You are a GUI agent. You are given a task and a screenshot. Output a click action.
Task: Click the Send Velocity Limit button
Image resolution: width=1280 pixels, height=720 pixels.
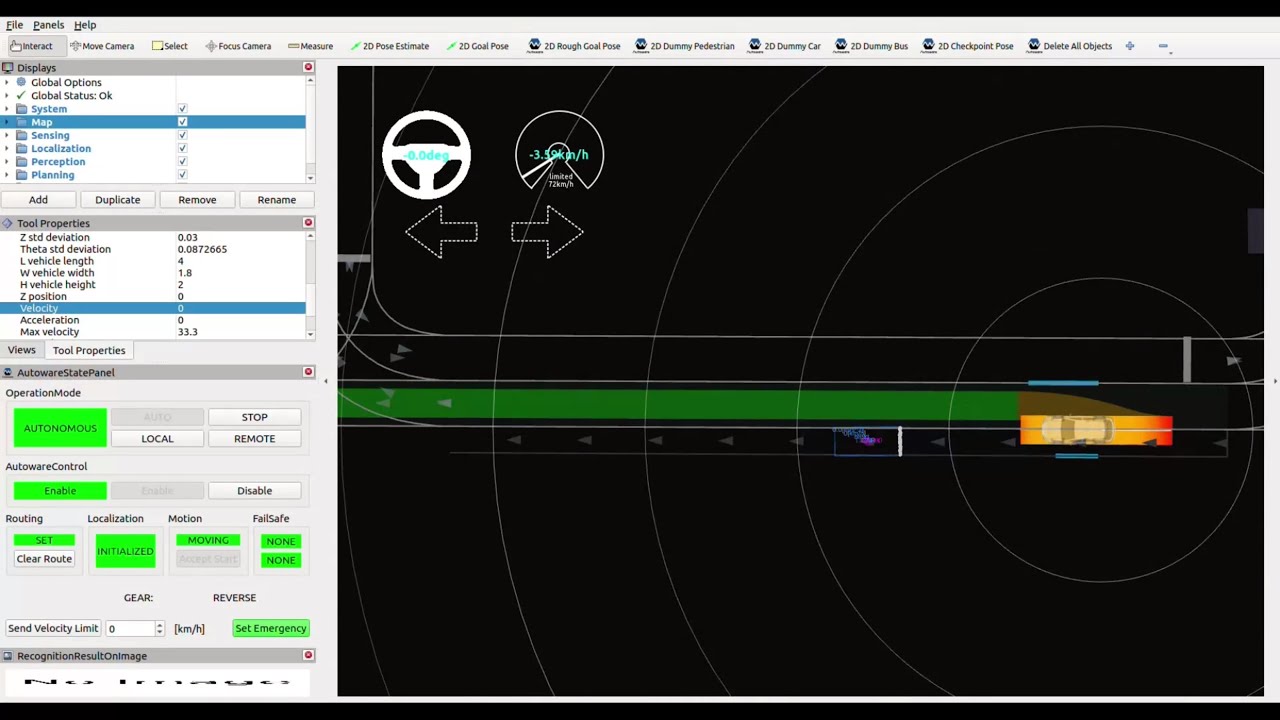point(53,628)
